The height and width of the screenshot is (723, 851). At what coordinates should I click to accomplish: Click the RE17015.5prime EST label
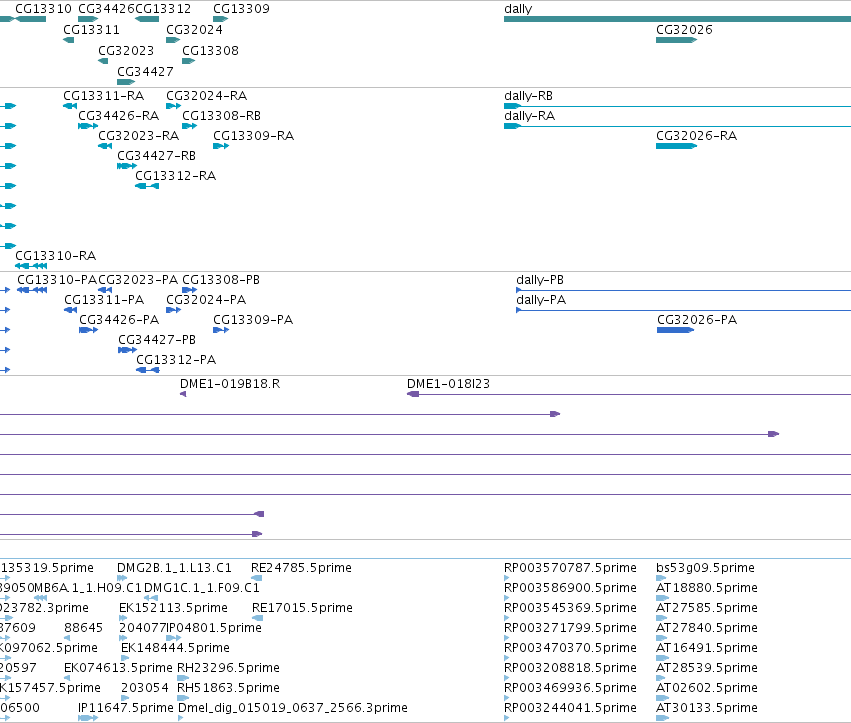point(302,608)
